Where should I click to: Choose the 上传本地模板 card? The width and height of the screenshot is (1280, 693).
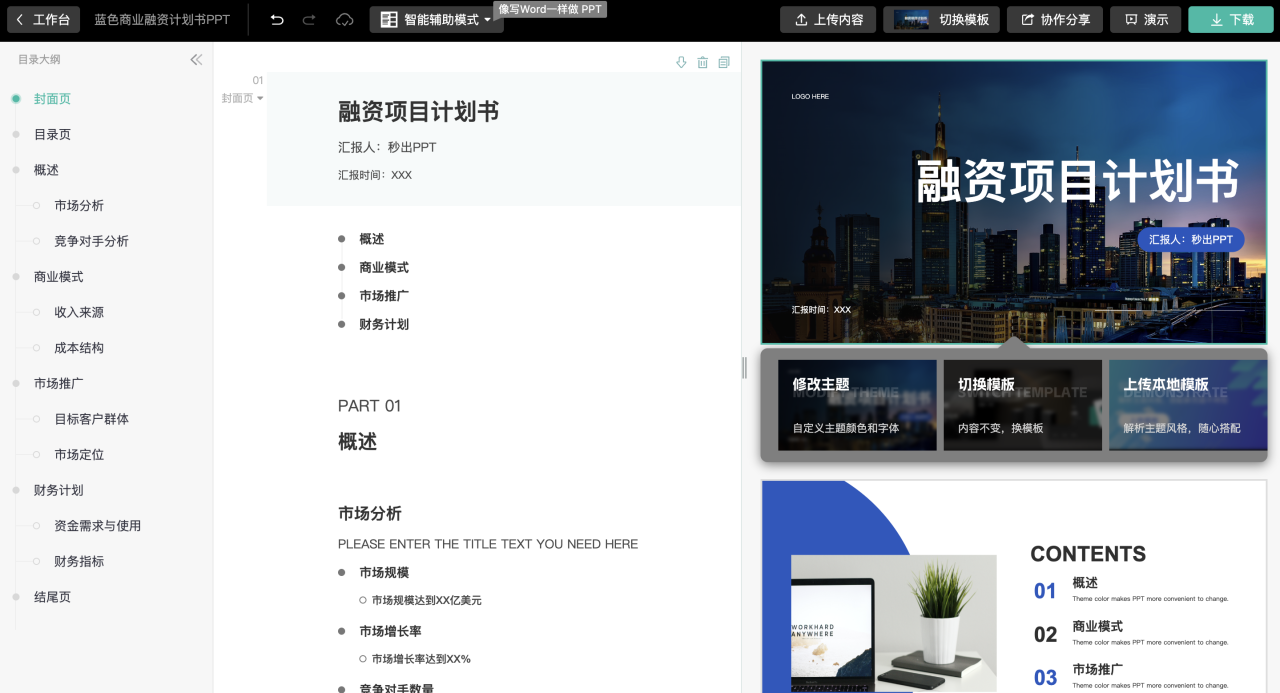(x=1187, y=405)
